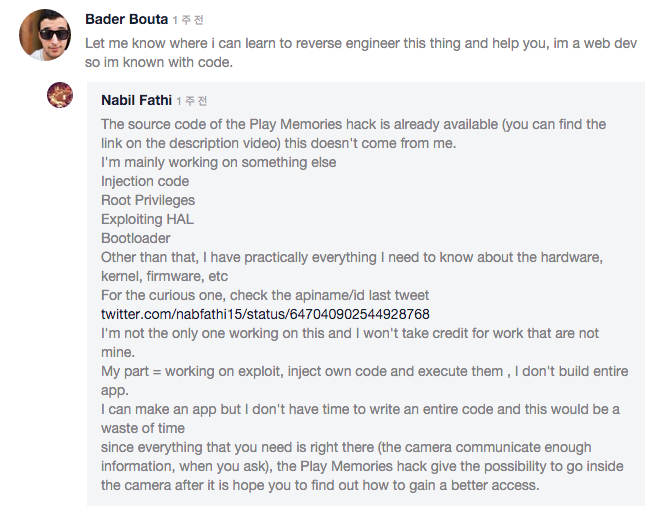Open the Bader Bouta username link
Viewport: 656px width, 507px height.
(x=126, y=20)
